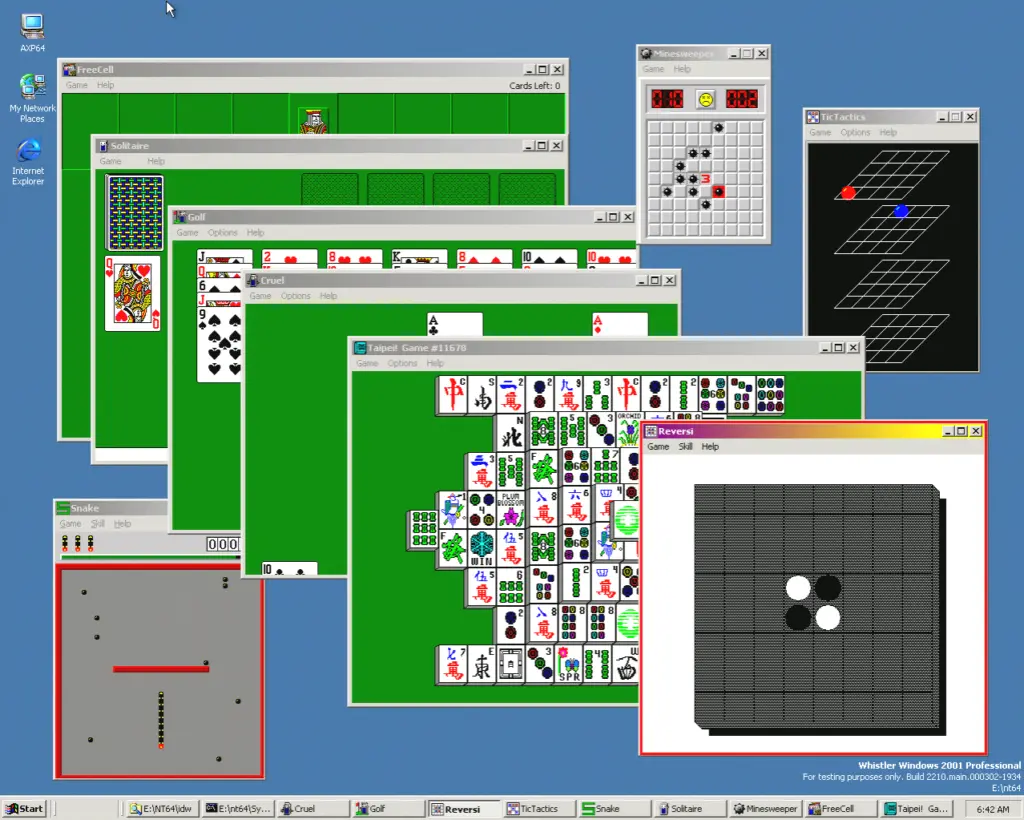1024x820 pixels.
Task: Open Help menu in Reversi
Action: pos(710,447)
